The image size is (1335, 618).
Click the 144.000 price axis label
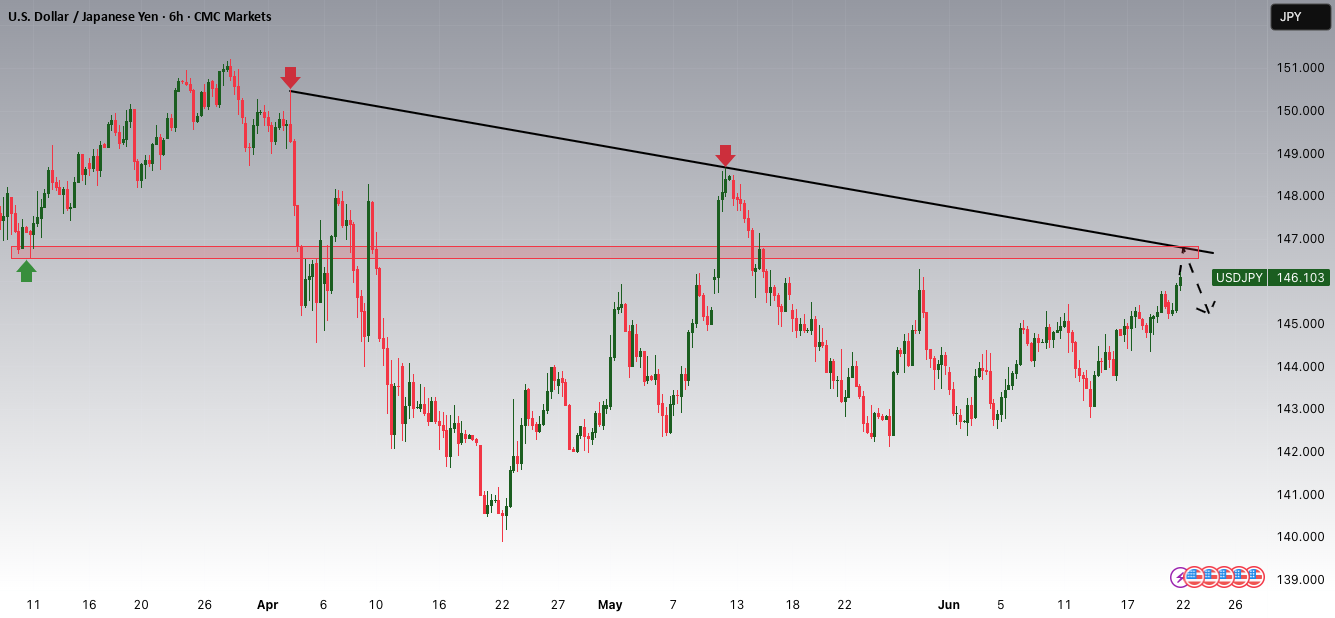[x=1298, y=367]
